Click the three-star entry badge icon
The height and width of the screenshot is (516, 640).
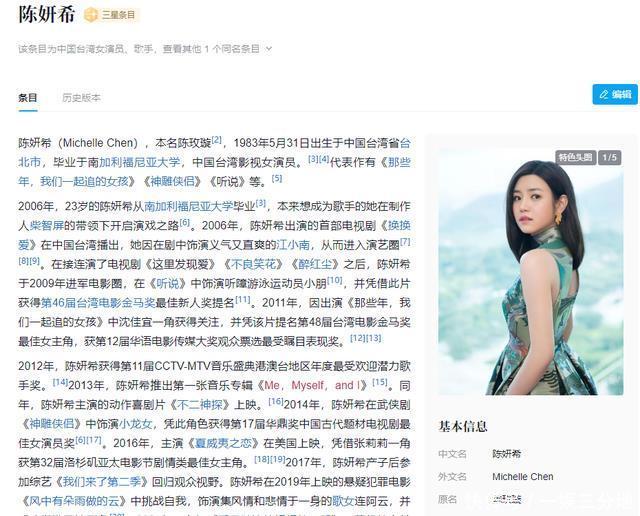[x=91, y=15]
